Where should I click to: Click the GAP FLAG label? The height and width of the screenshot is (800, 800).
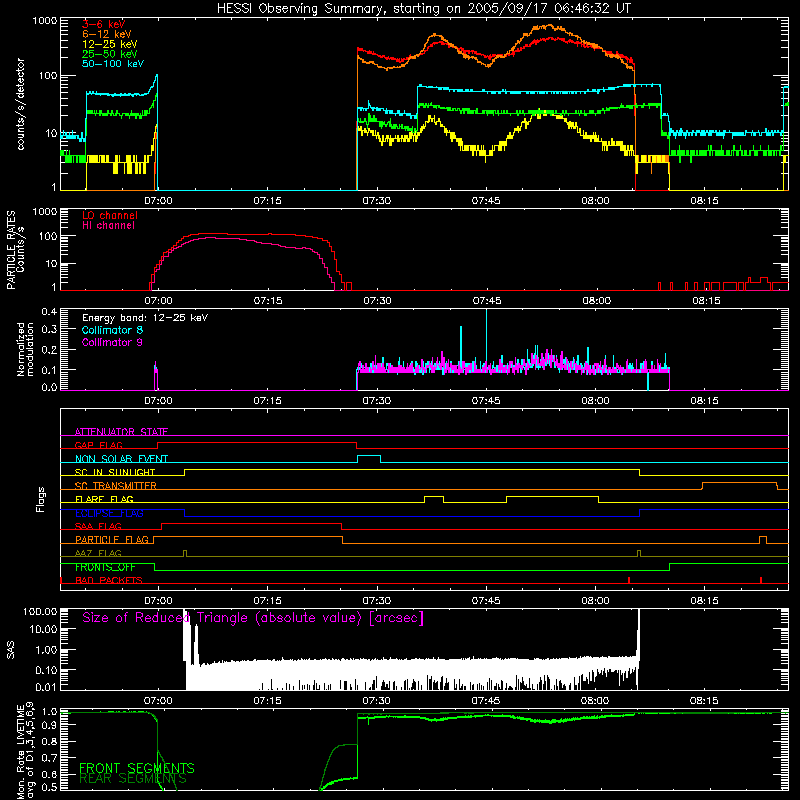[x=98, y=445]
